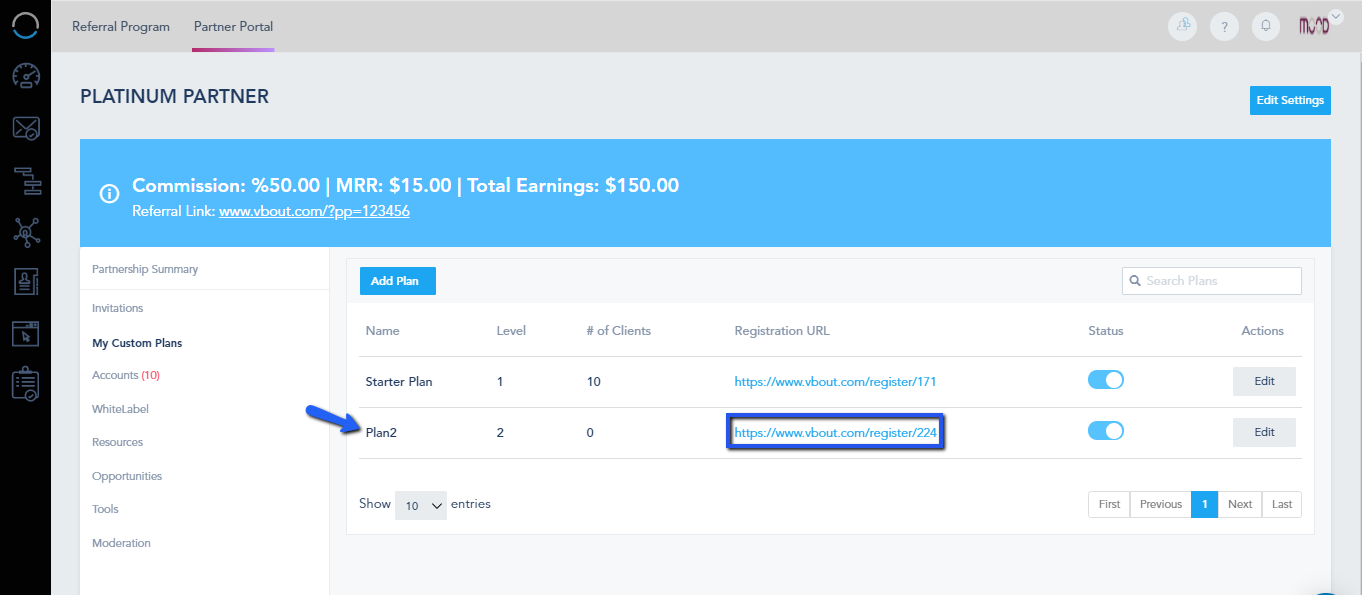
Task: Edit the Plan2 row
Action: tap(1264, 432)
